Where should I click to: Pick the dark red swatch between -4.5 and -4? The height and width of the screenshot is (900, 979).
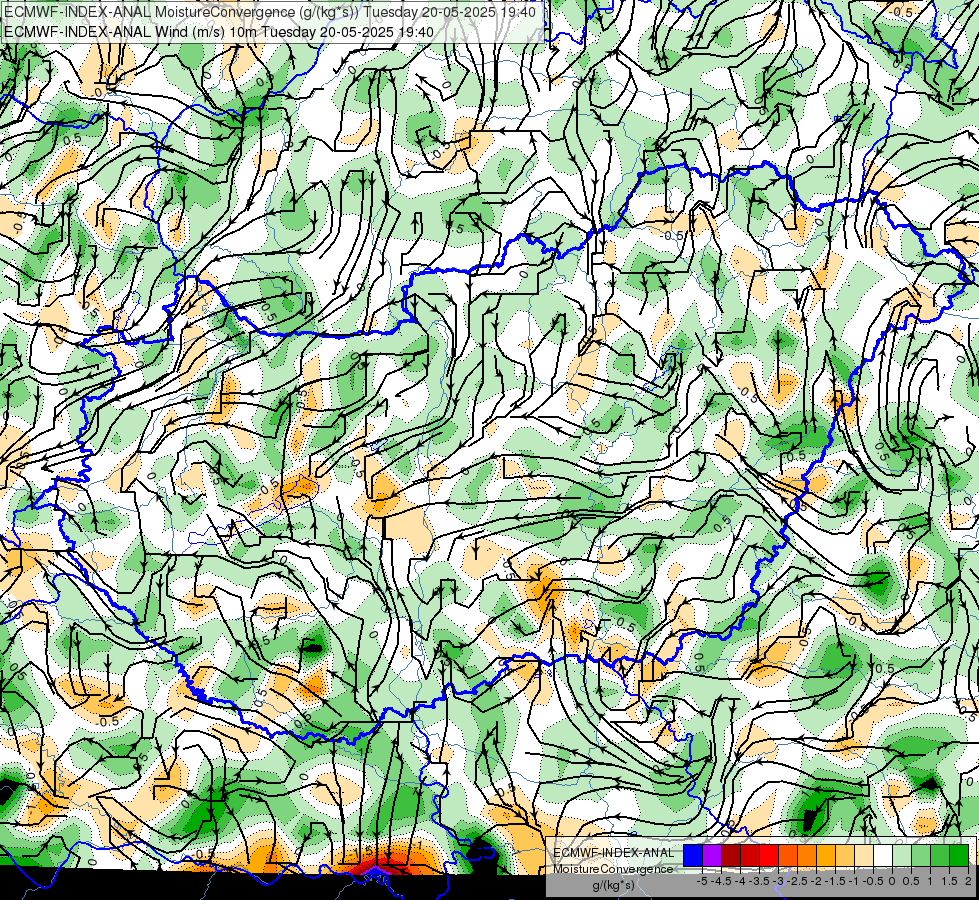pyautogui.click(x=731, y=855)
